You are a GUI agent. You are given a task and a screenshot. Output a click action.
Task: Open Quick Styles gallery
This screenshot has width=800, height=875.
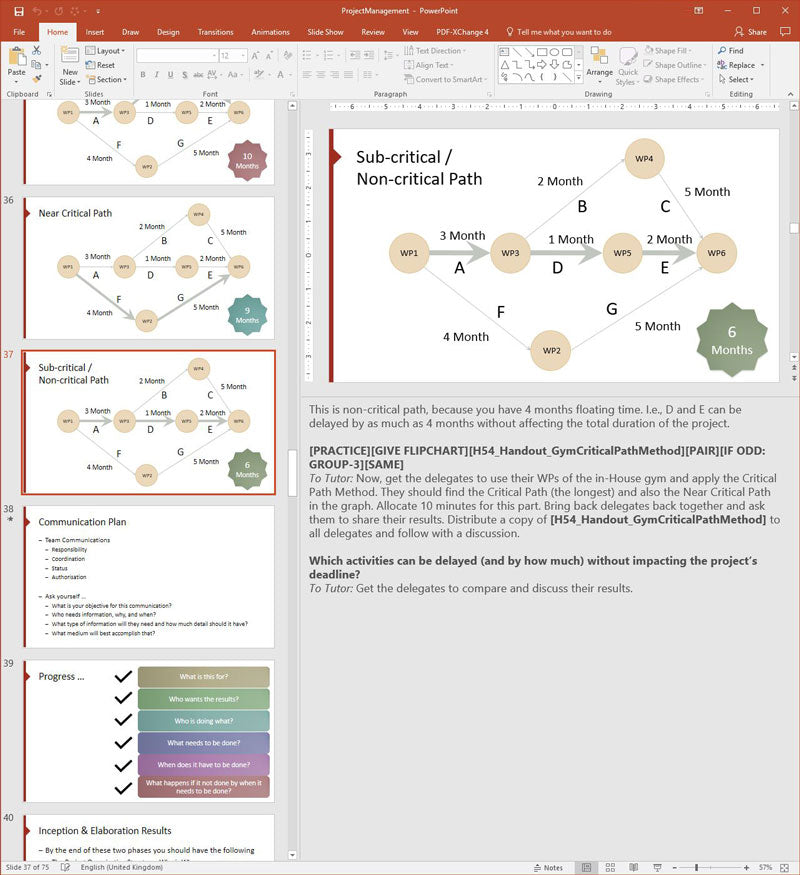pyautogui.click(x=628, y=66)
